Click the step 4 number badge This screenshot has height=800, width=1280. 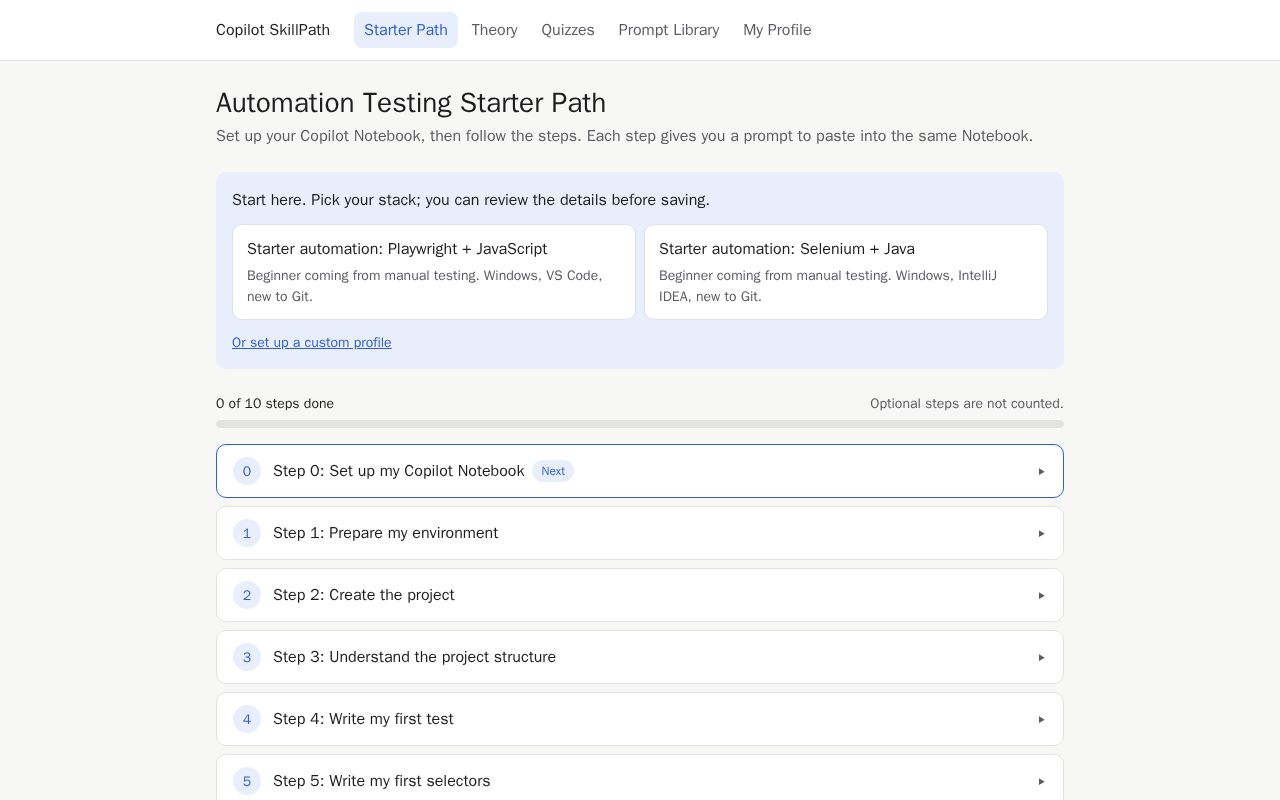(247, 719)
